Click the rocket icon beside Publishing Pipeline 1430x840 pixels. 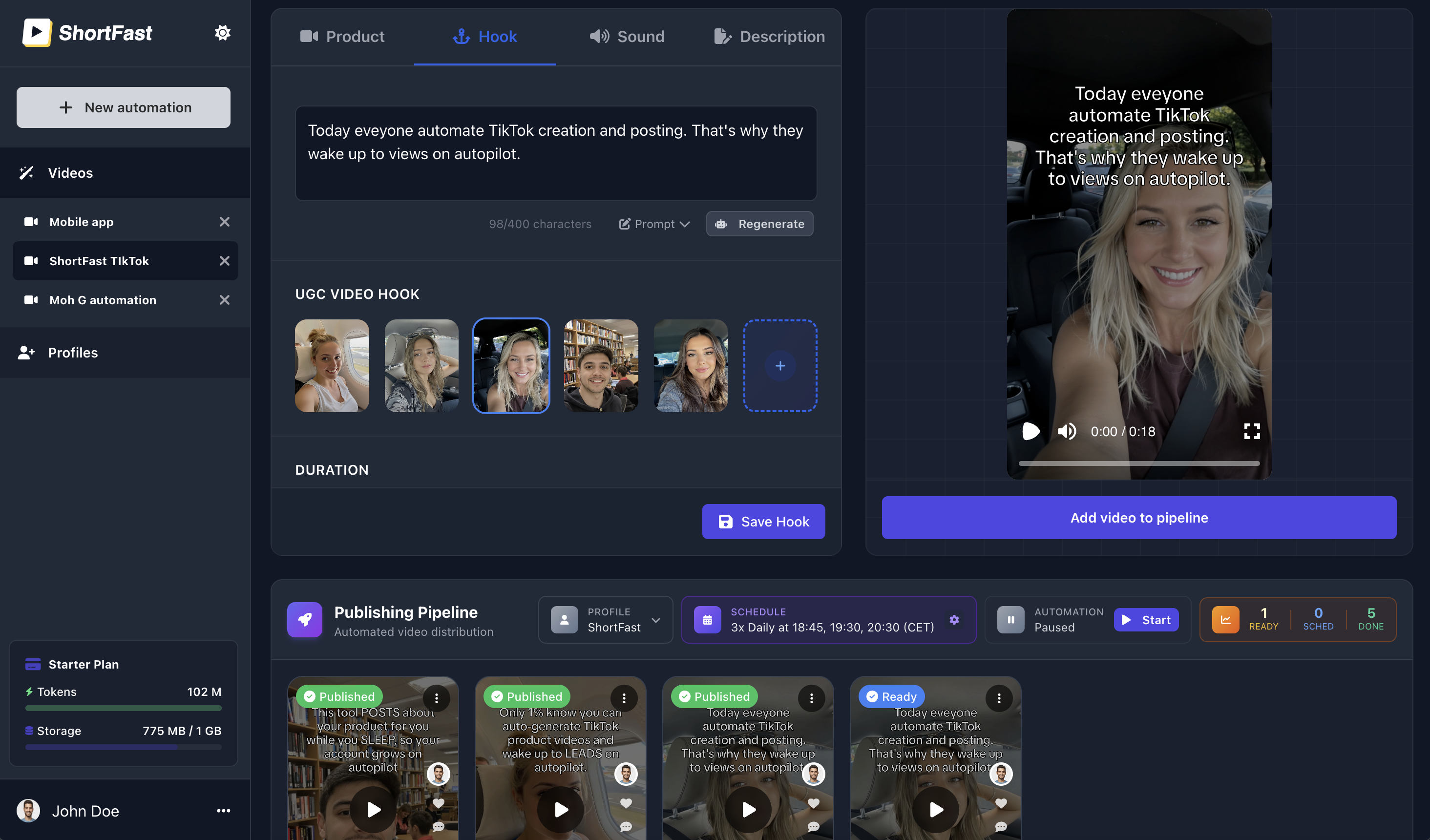[x=305, y=620]
